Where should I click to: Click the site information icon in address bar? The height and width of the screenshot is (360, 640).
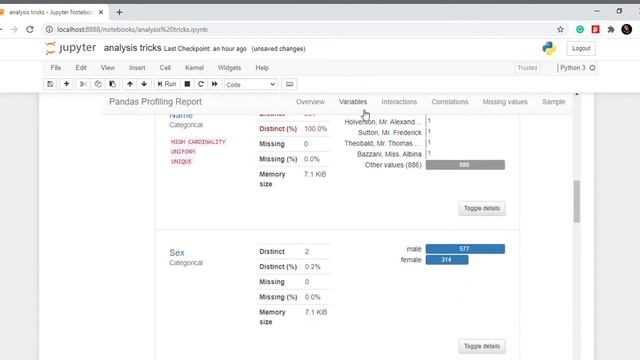[49, 29]
